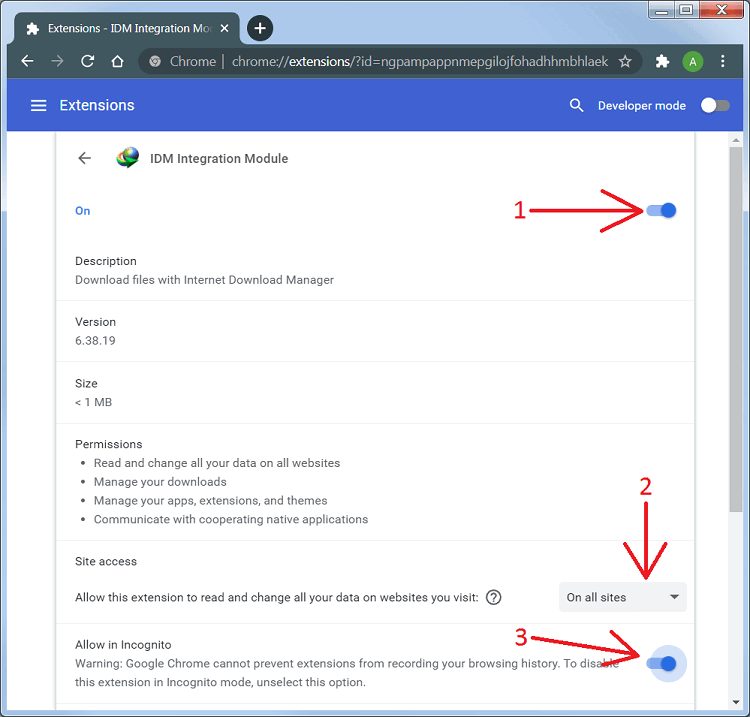Click the 'Allow in Incognito' heading
The width and height of the screenshot is (750, 717).
coord(123,645)
